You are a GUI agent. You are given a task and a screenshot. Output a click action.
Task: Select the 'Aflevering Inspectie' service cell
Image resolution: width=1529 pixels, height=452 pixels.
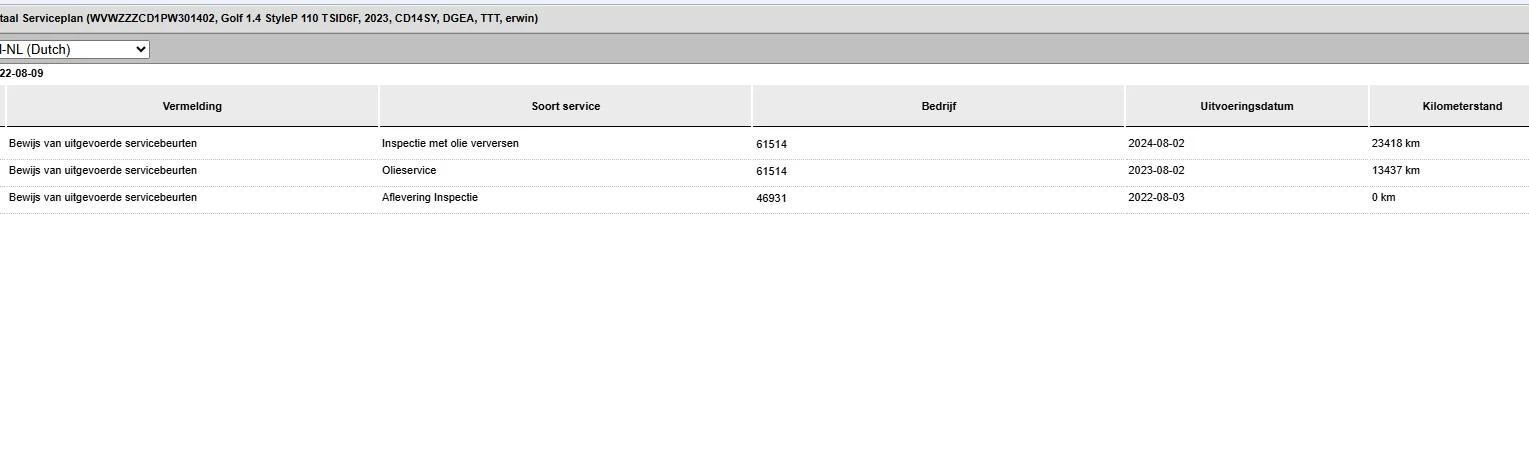point(430,198)
